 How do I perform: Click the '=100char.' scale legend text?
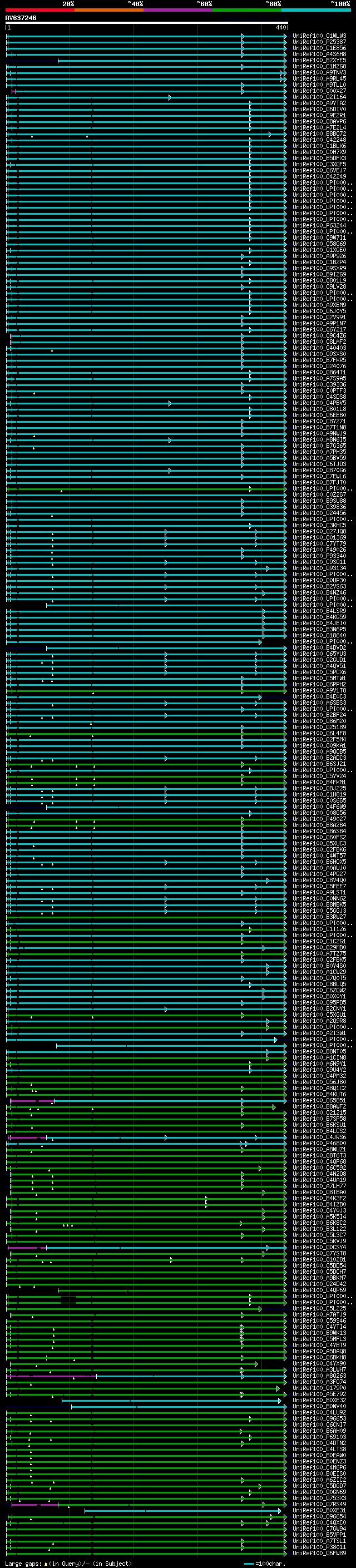point(271,1564)
